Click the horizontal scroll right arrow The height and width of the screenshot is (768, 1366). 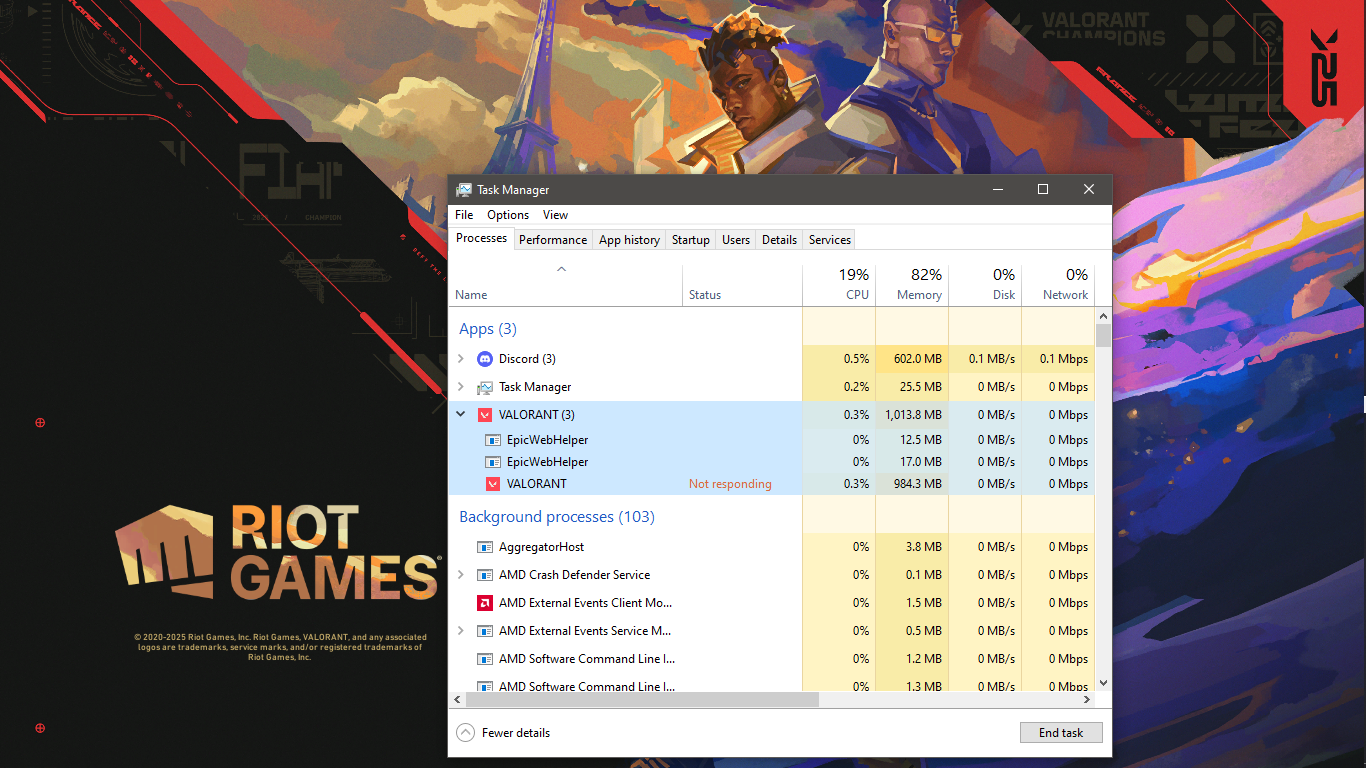[x=1087, y=700]
